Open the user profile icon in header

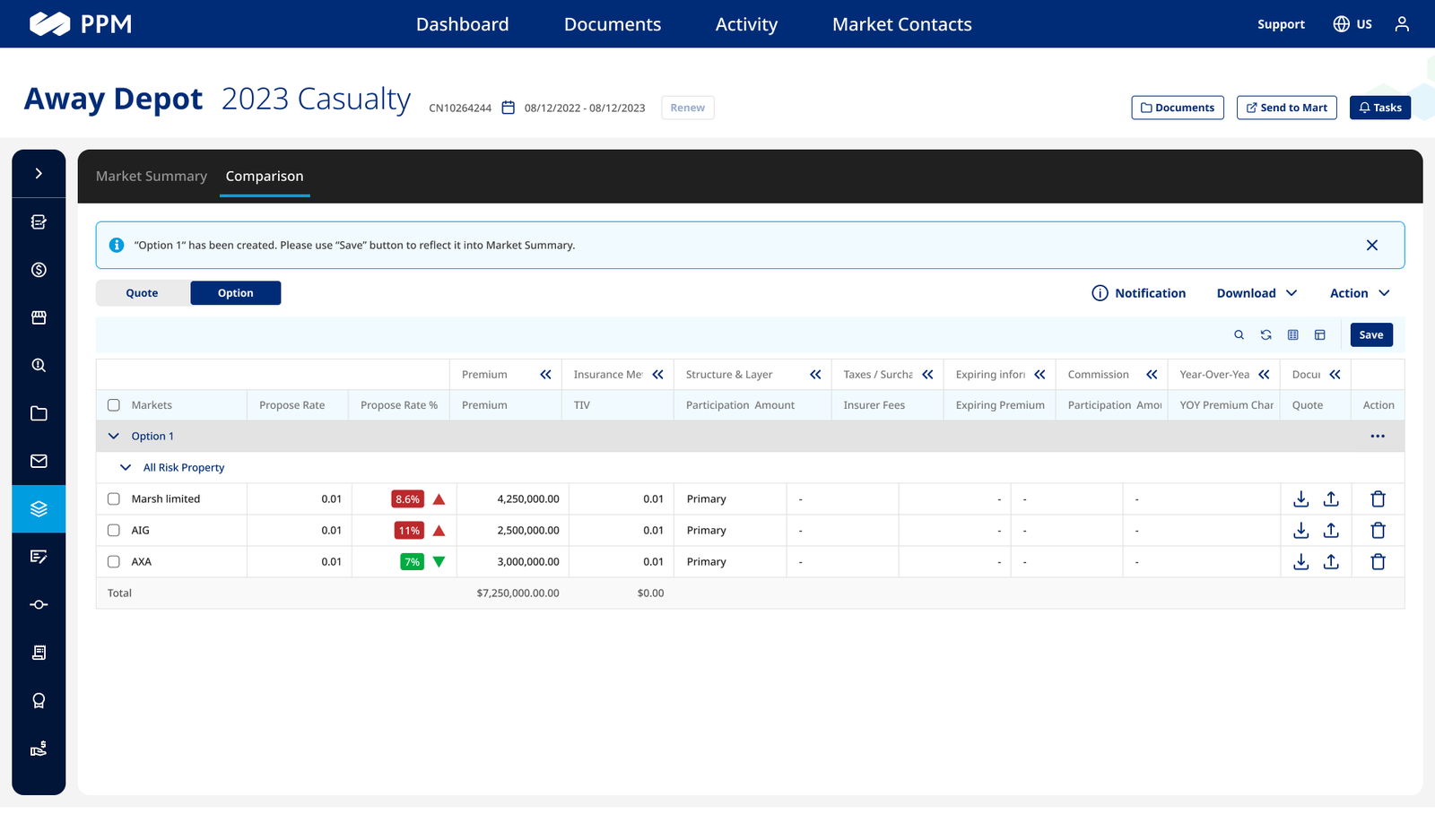tap(1402, 24)
